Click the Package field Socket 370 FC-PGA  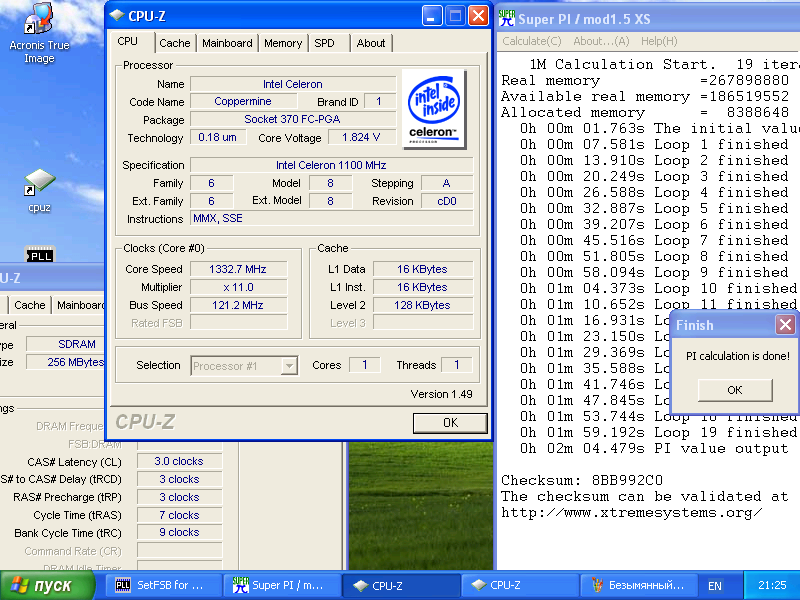293,119
